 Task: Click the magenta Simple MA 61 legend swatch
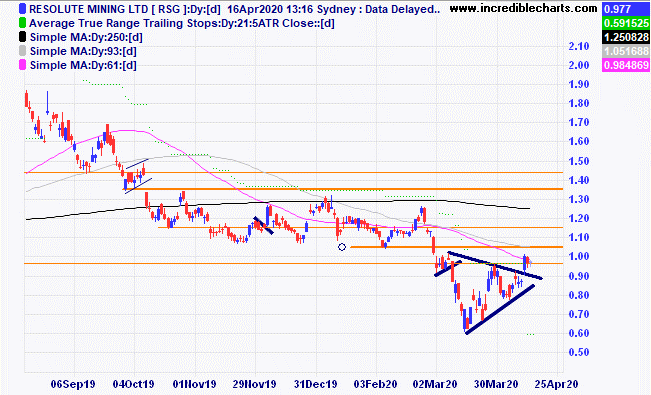click(x=22, y=65)
